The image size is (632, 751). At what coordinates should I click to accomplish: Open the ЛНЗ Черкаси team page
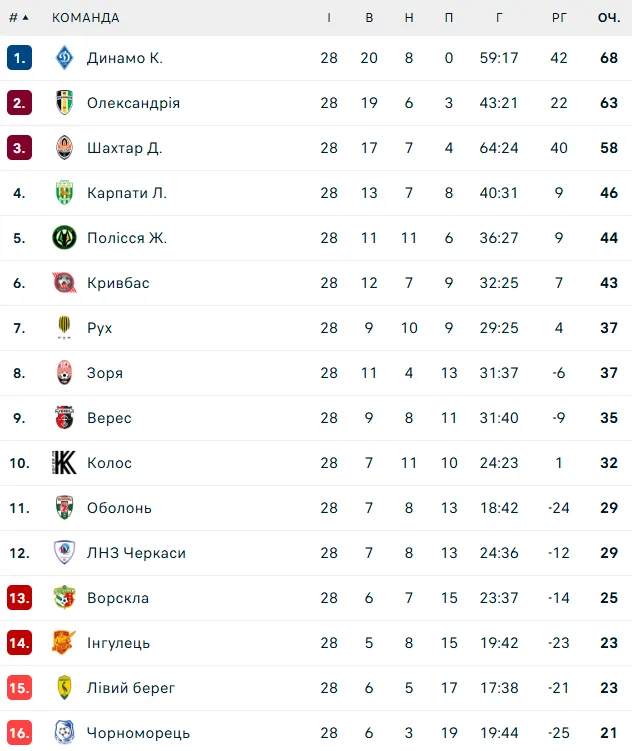(136, 553)
